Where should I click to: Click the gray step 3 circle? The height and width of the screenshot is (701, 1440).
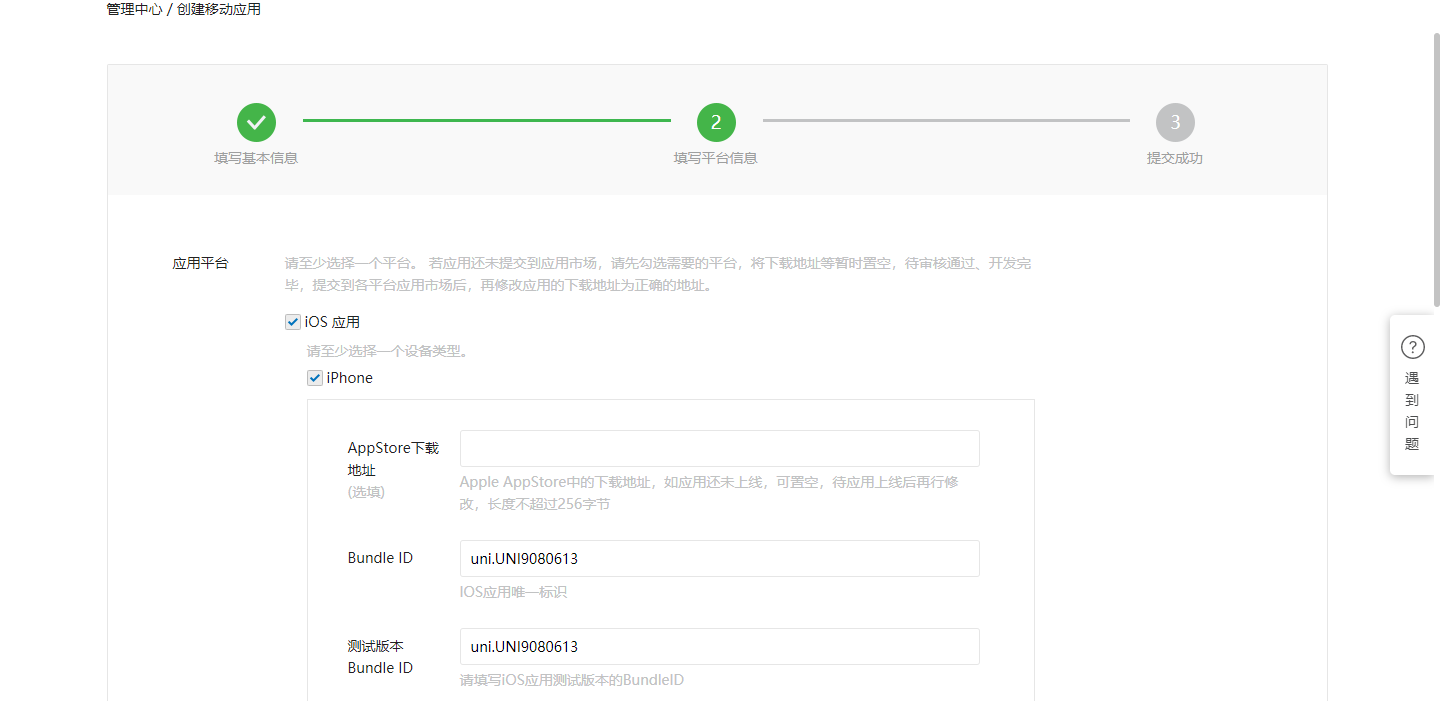1175,122
